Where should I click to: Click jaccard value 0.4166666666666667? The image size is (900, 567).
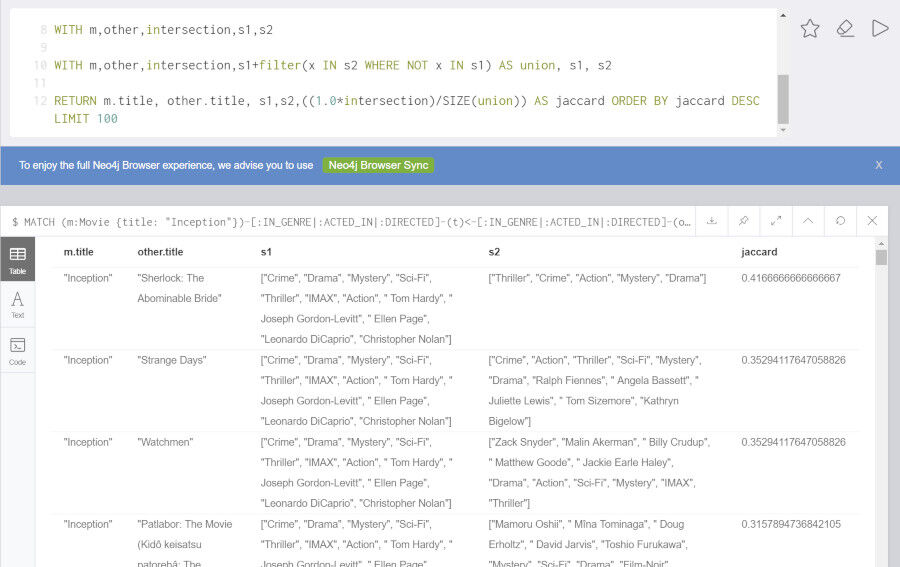click(x=790, y=278)
